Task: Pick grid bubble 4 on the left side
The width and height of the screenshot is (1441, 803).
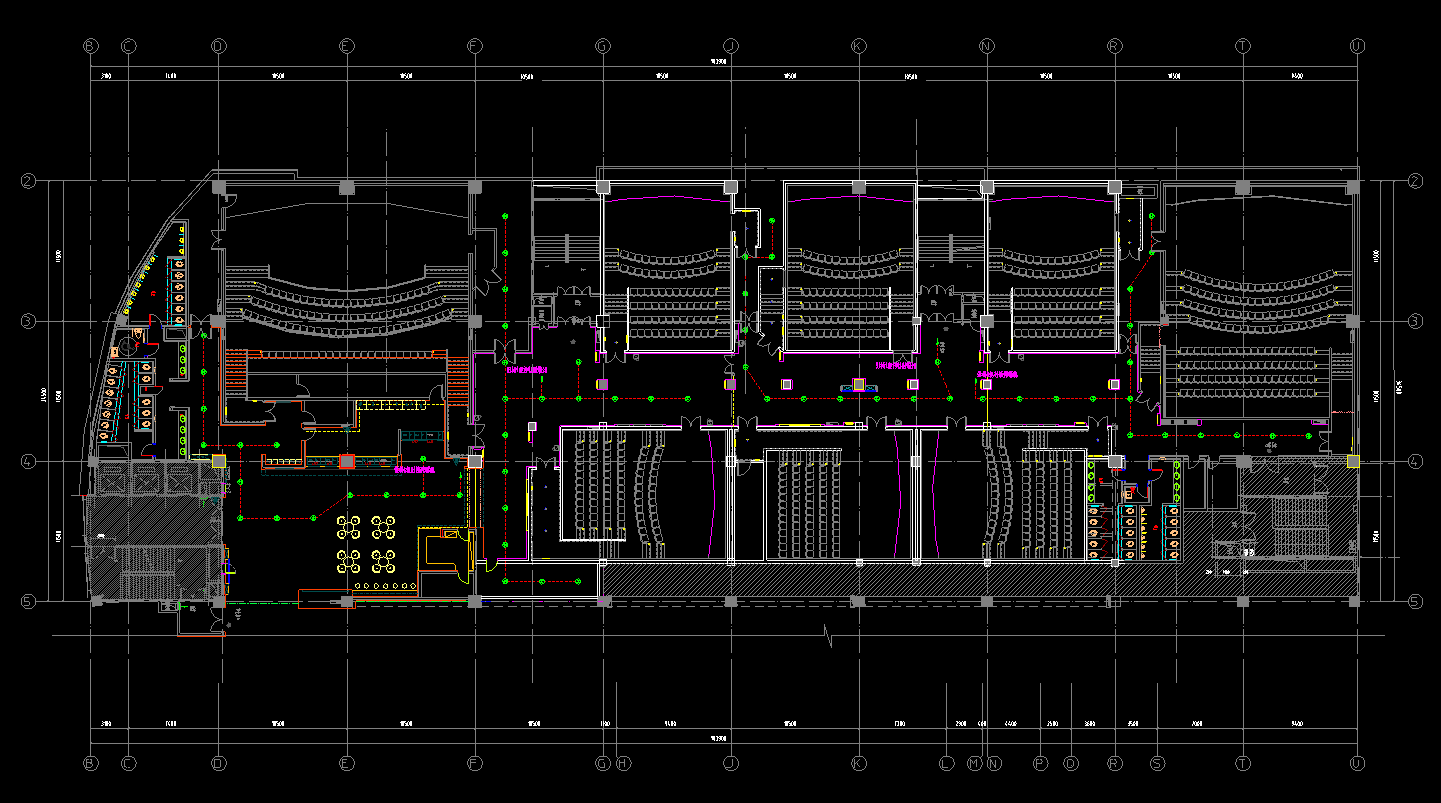Action: pos(29,462)
